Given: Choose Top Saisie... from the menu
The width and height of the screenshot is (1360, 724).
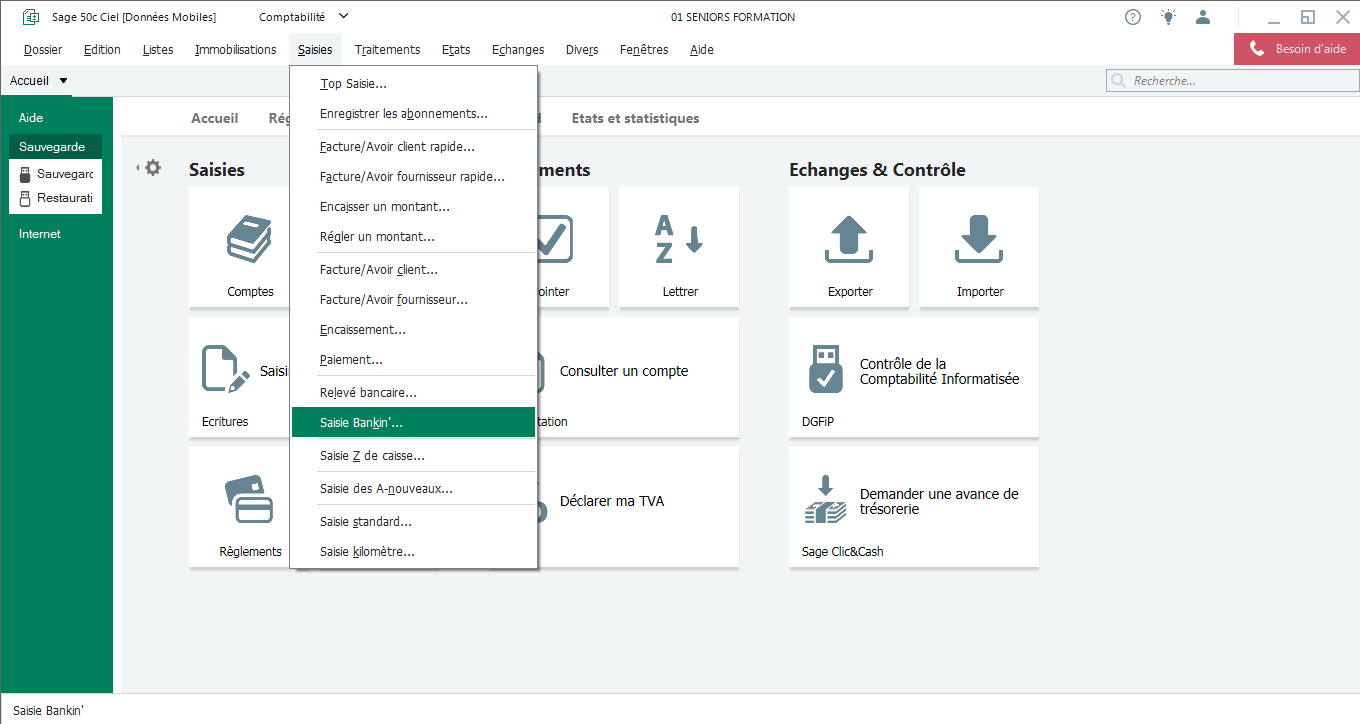Looking at the screenshot, I should click(x=414, y=84).
